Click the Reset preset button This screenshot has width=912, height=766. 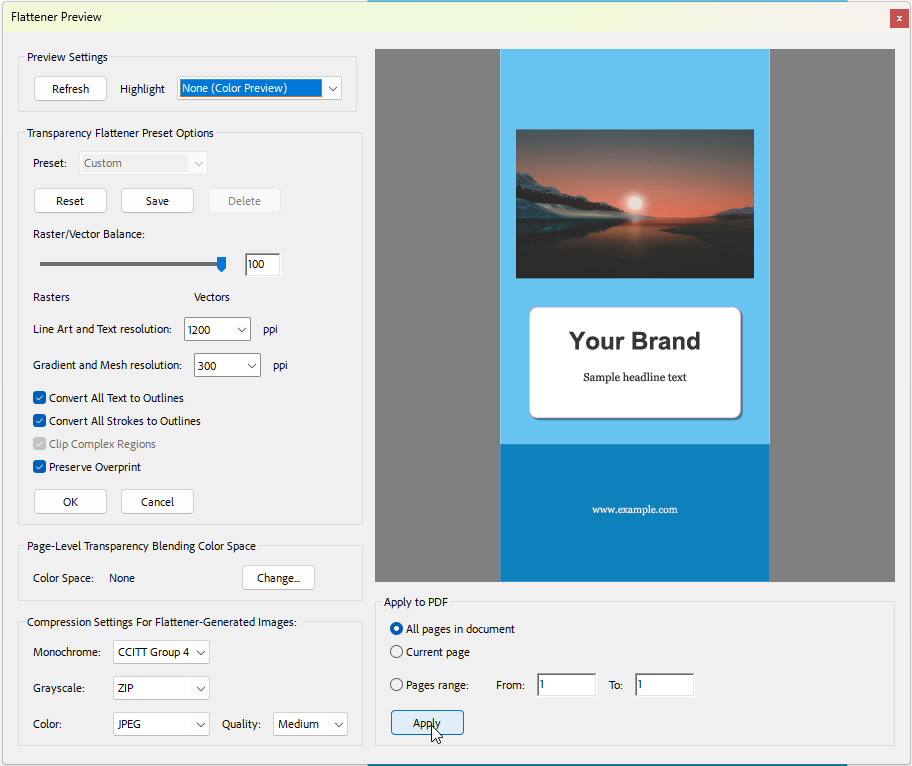[x=70, y=201]
